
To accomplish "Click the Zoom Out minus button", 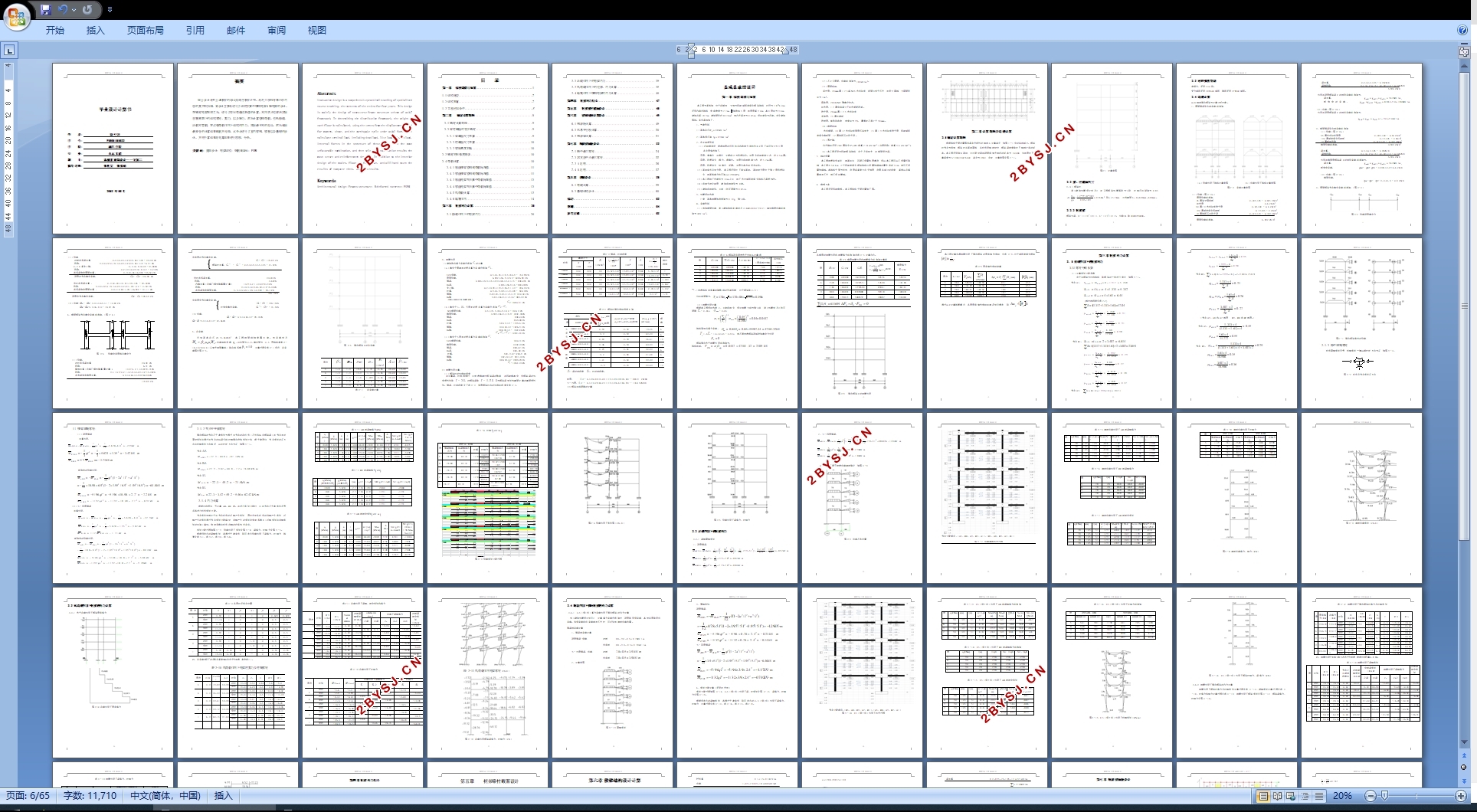I will [1371, 796].
